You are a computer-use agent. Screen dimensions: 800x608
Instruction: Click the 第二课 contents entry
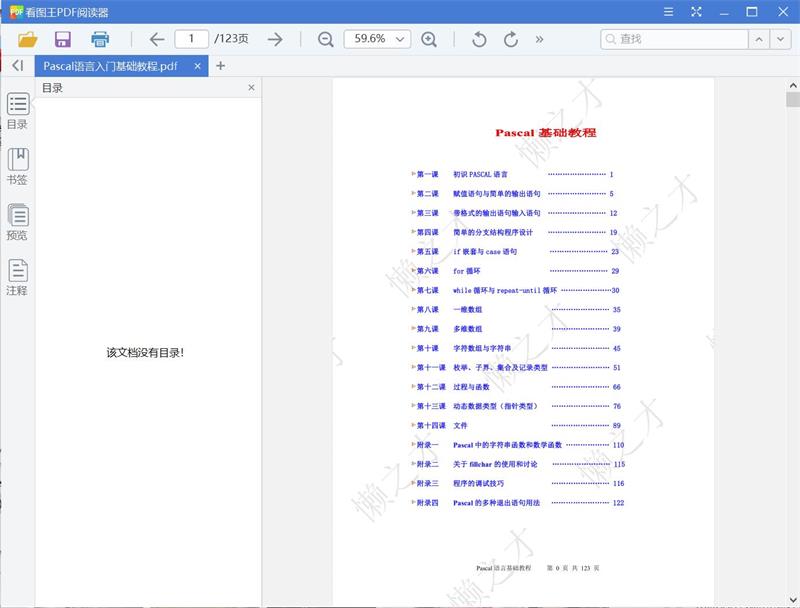(512, 194)
